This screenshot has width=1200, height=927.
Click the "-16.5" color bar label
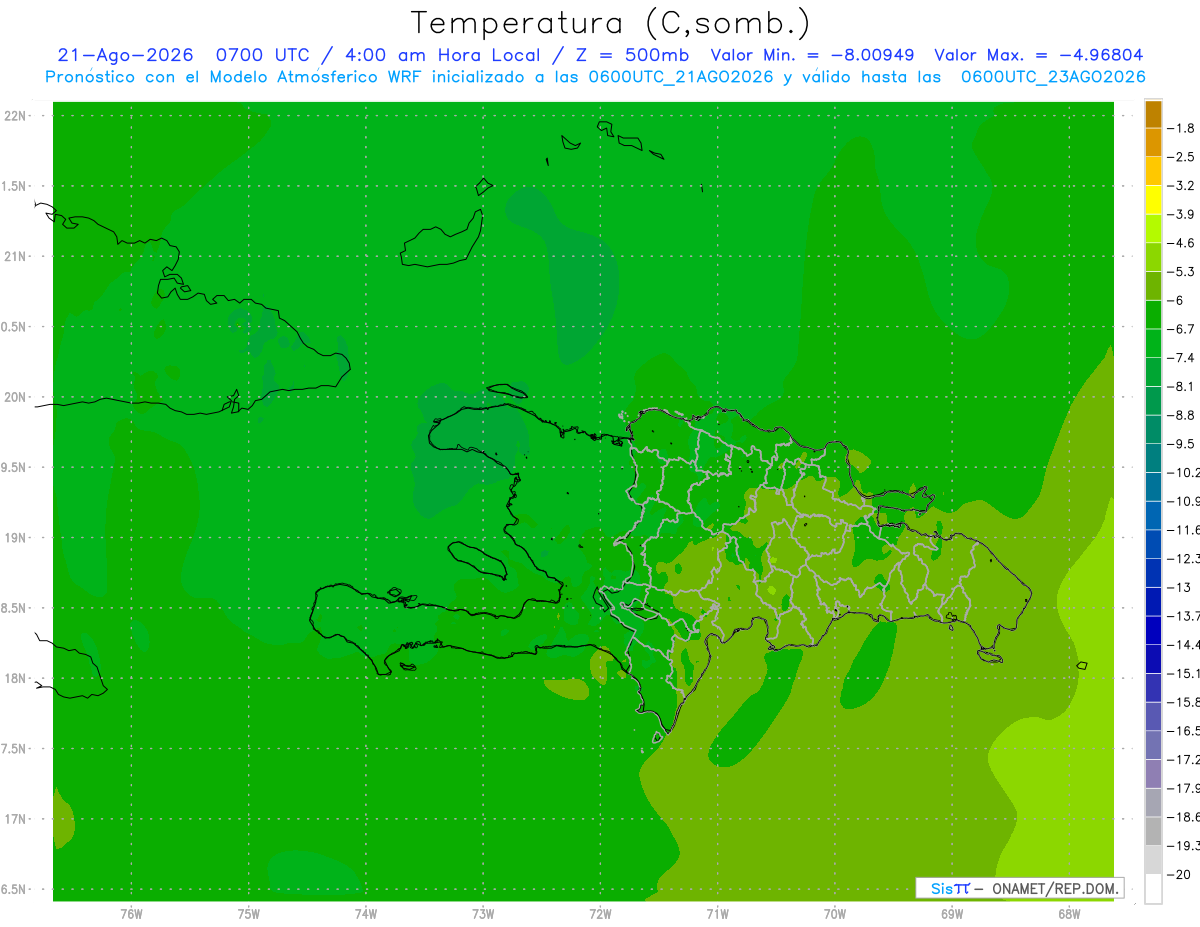[x=1183, y=731]
